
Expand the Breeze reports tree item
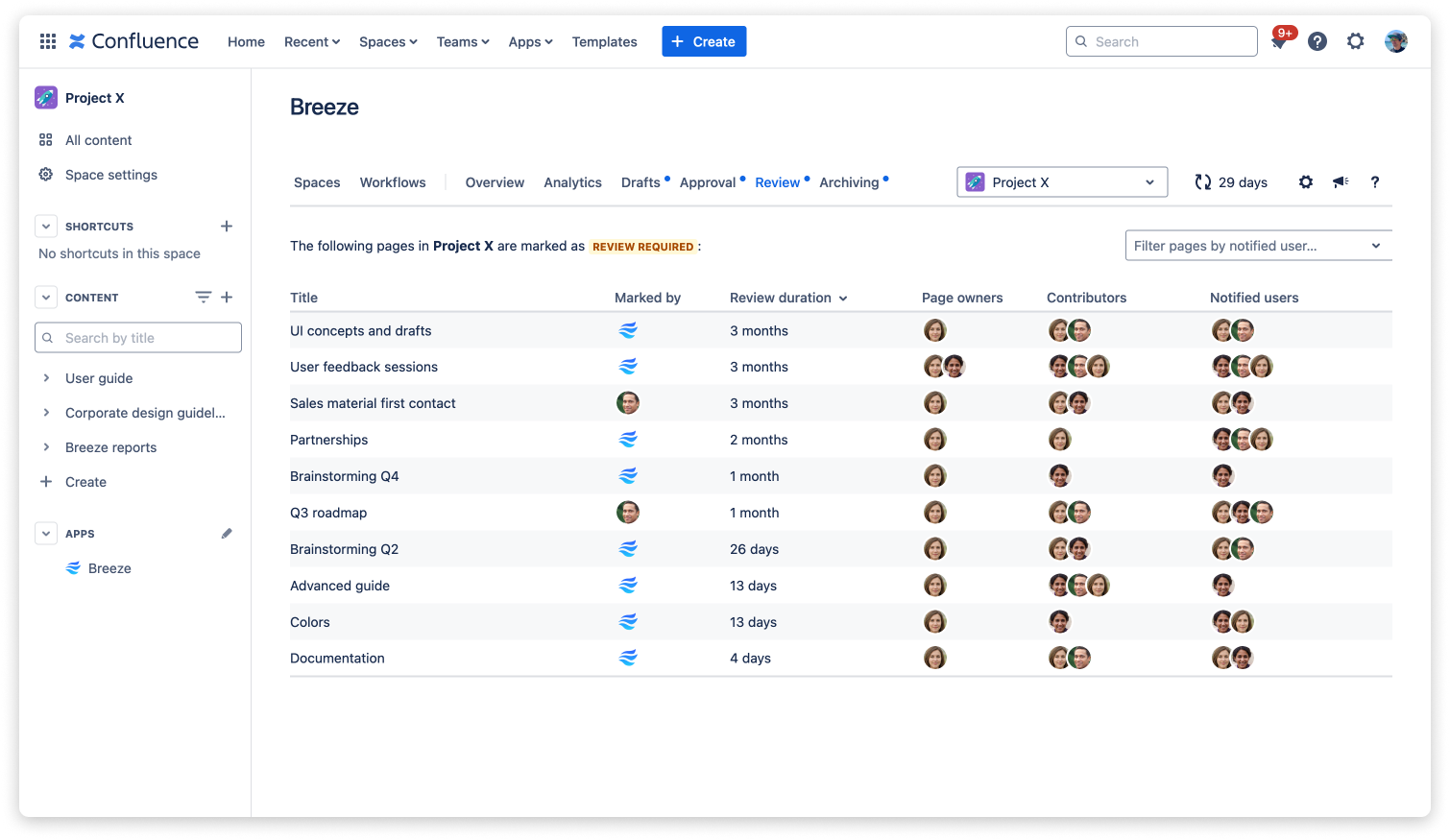[x=46, y=447]
